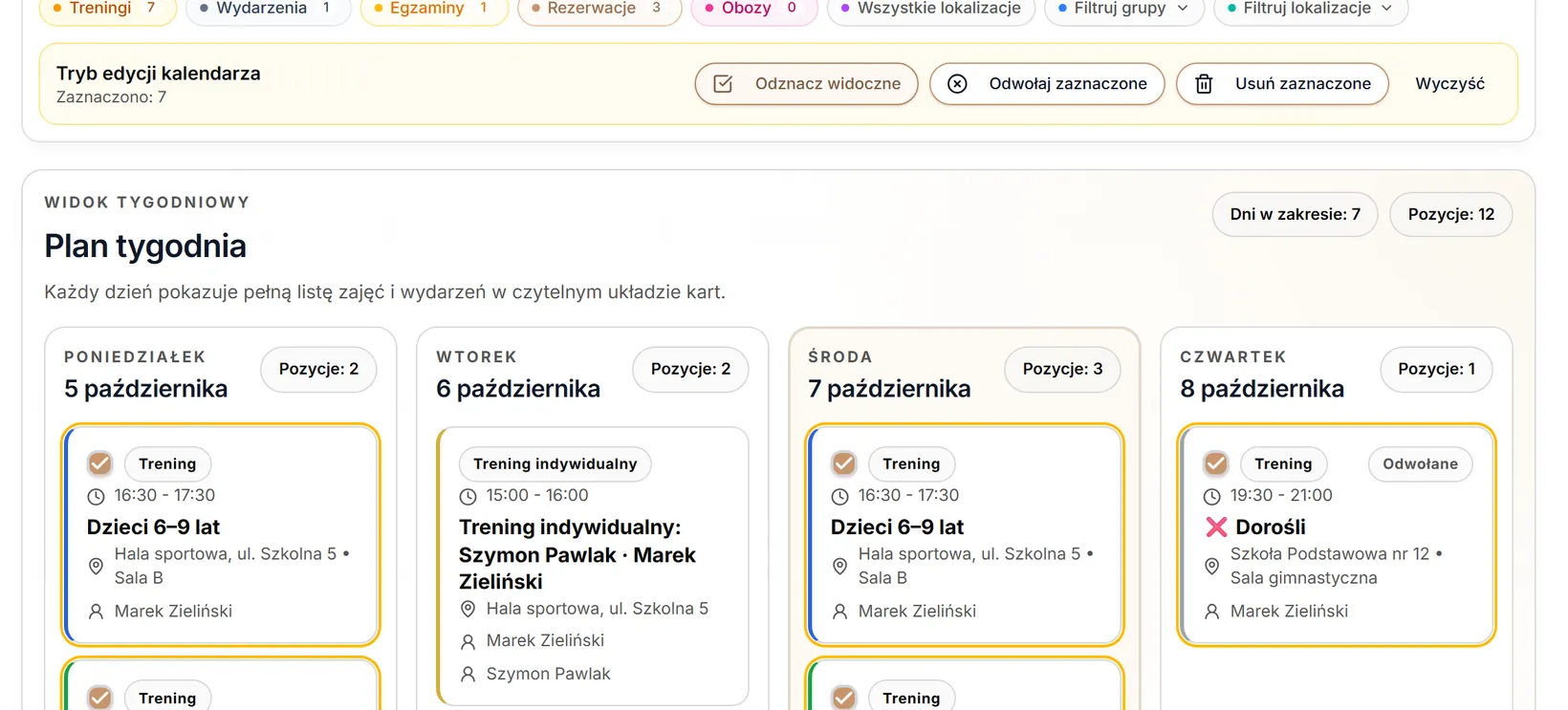This screenshot has width=1568, height=710.
Task: Click person icon beside Szymon Pawlak
Action: click(468, 675)
